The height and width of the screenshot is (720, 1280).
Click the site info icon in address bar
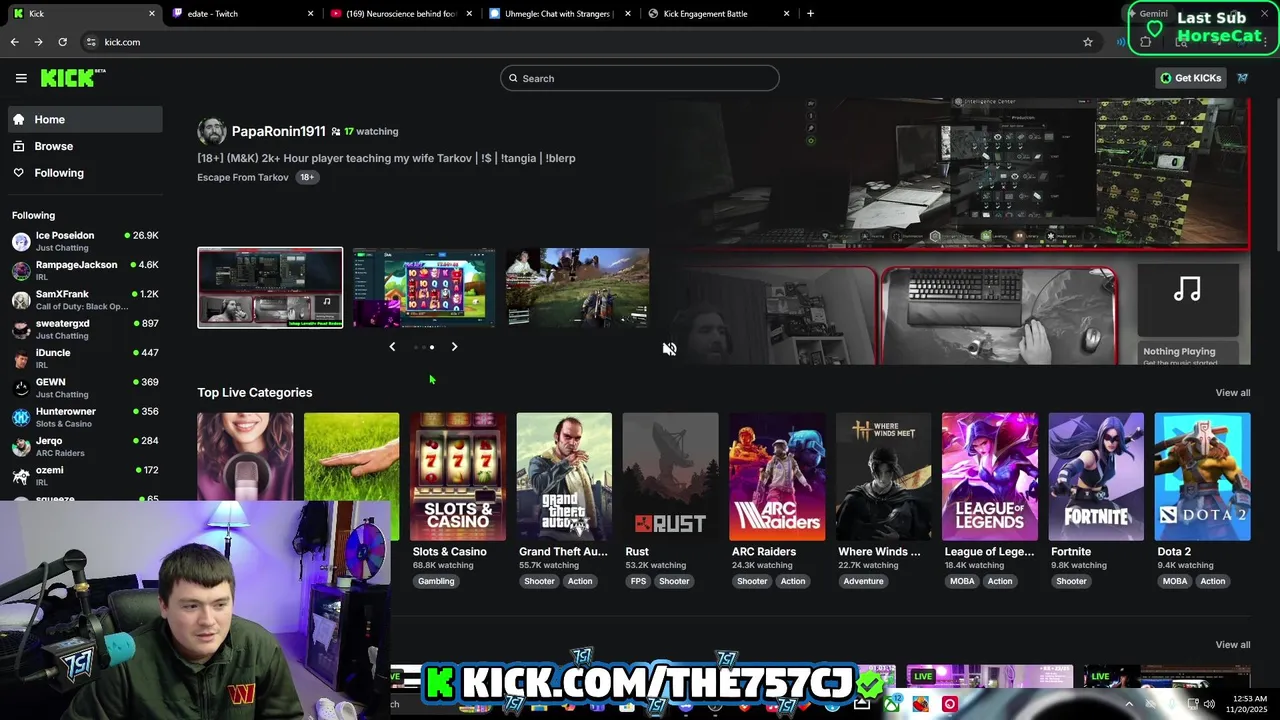pos(91,42)
